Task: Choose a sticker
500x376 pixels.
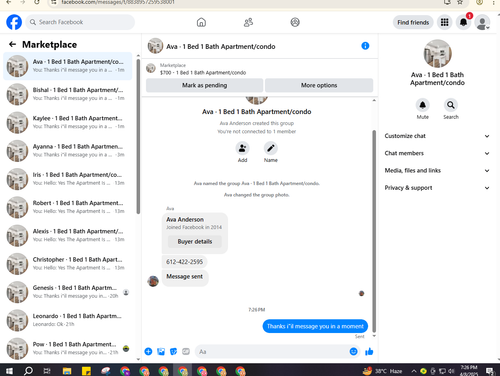Action: (173, 351)
